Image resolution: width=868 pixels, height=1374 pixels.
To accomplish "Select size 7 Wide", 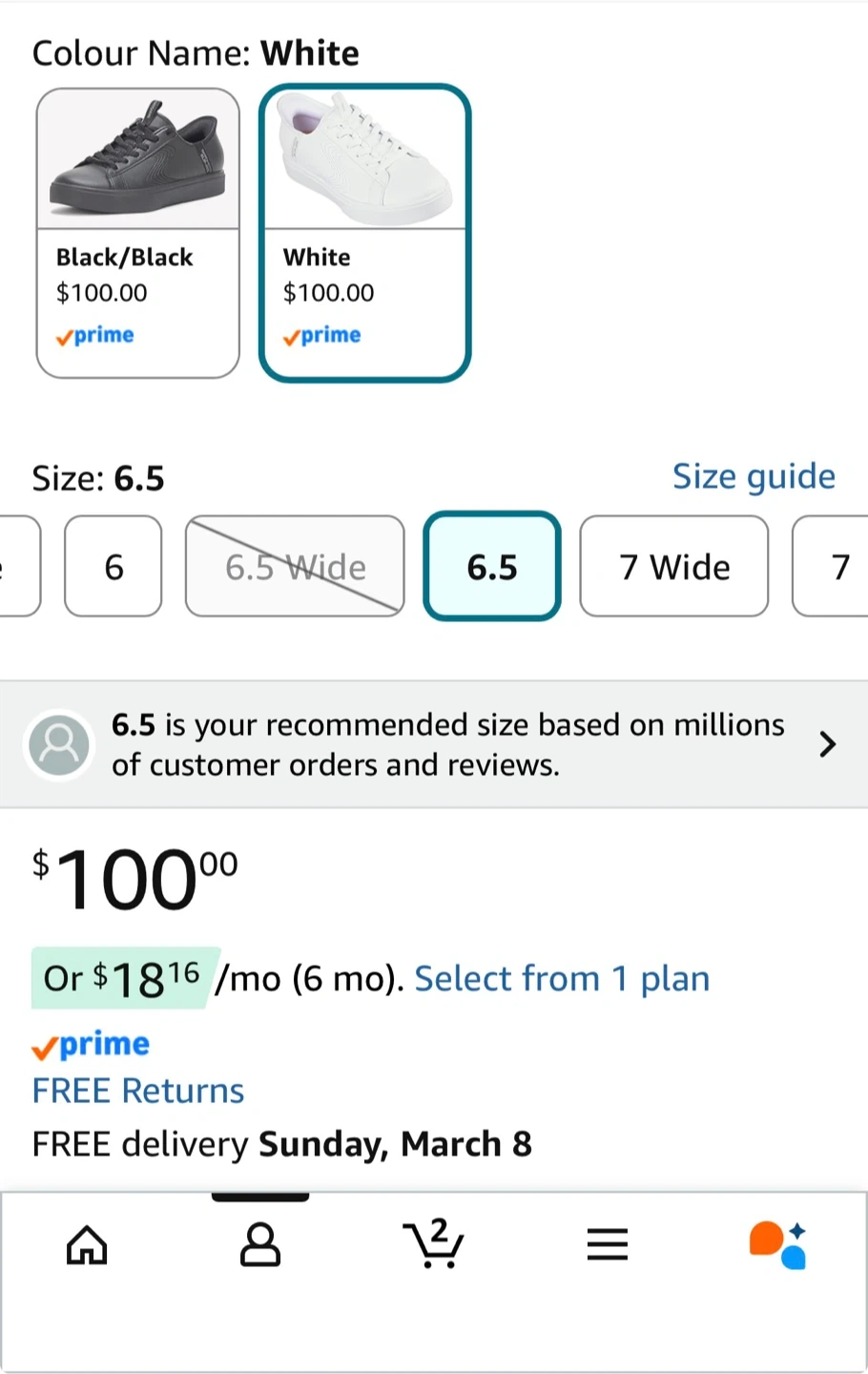I will (673, 567).
